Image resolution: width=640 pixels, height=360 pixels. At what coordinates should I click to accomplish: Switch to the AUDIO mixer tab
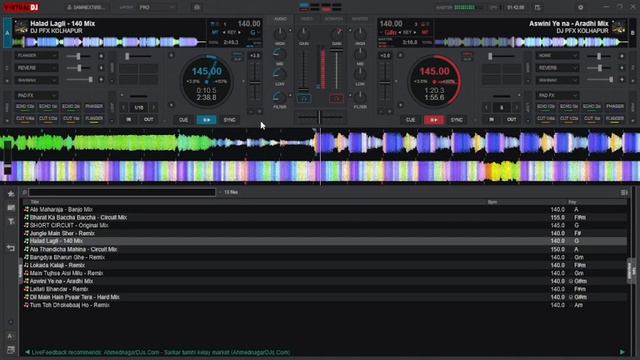tap(280, 19)
